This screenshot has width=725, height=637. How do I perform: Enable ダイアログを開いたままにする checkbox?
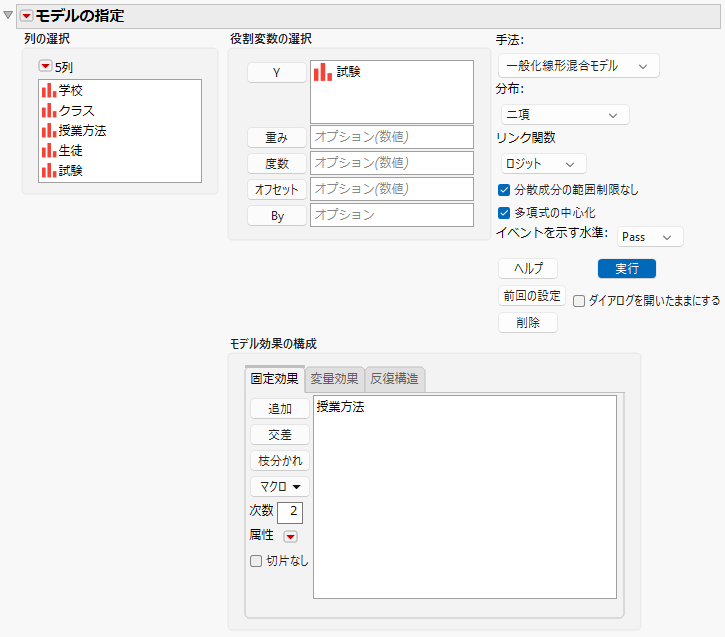tap(579, 301)
